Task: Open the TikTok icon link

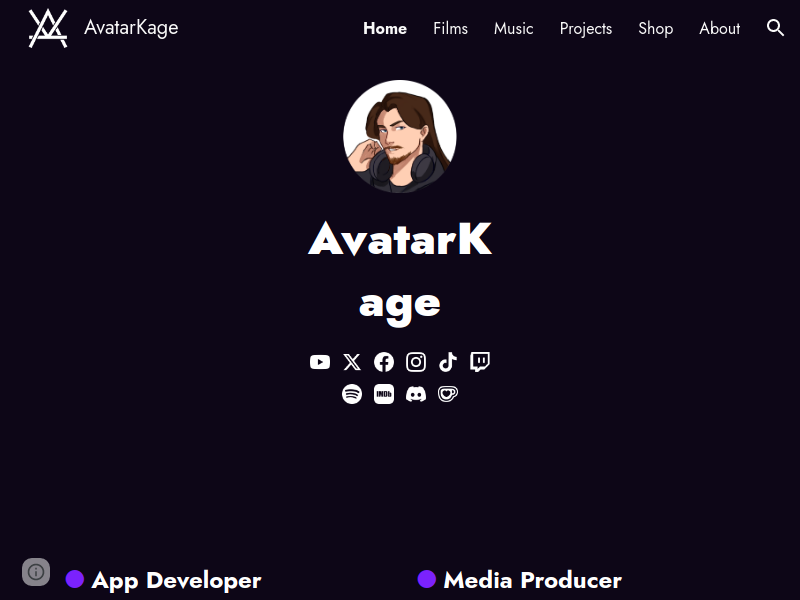Action: (448, 362)
